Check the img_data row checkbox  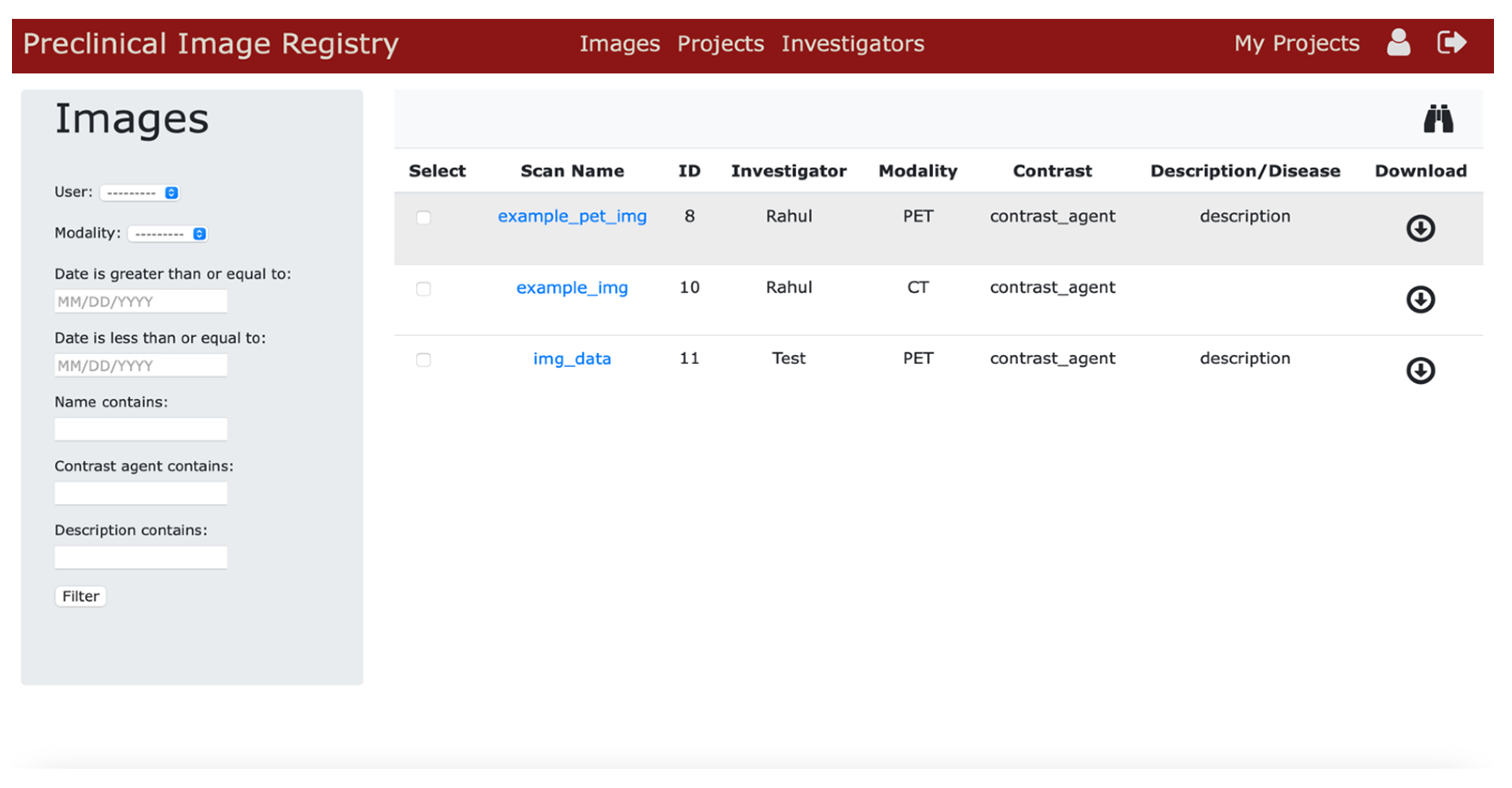pos(423,360)
